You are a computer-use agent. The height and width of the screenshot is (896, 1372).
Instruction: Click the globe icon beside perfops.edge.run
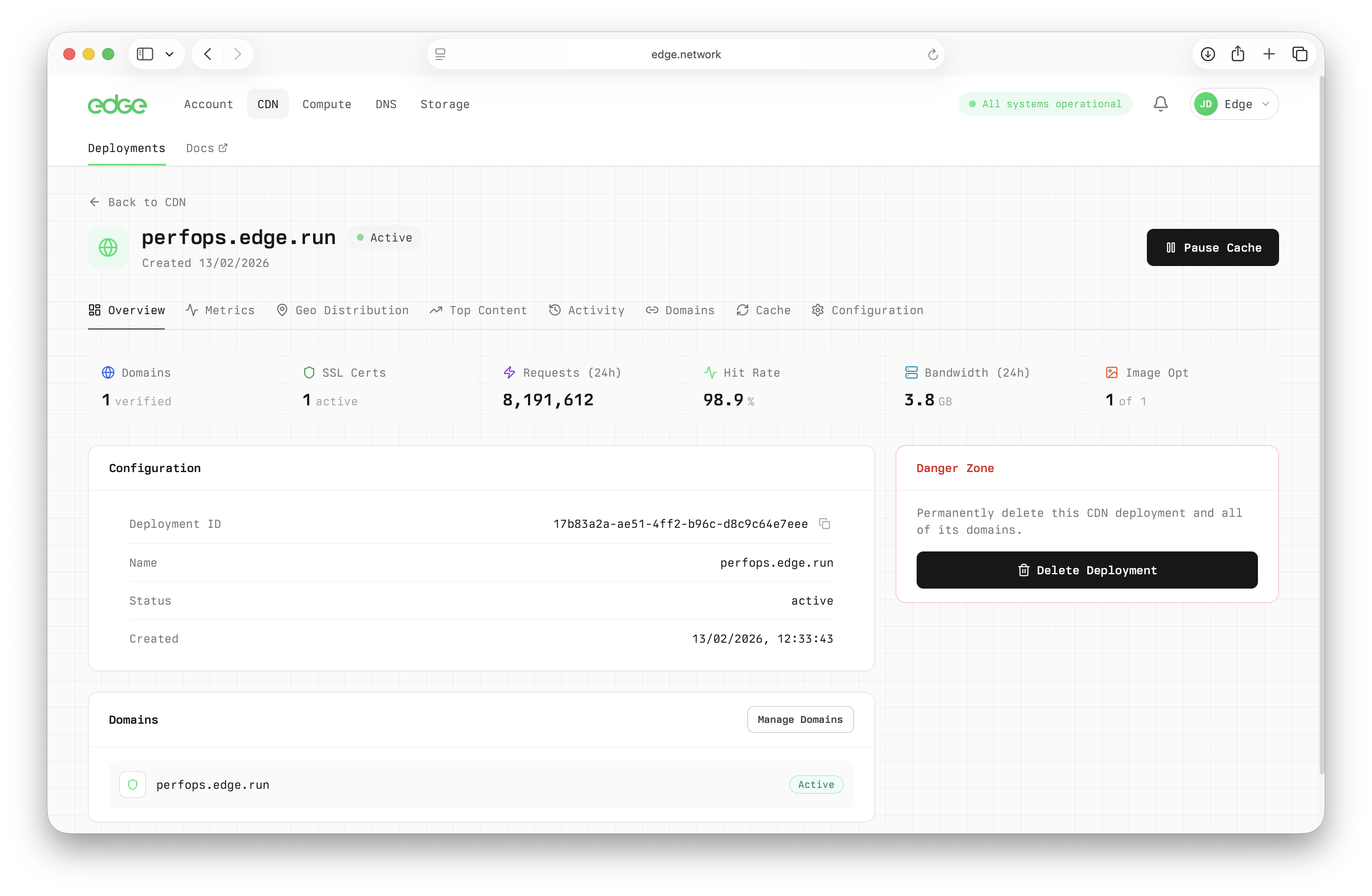108,247
